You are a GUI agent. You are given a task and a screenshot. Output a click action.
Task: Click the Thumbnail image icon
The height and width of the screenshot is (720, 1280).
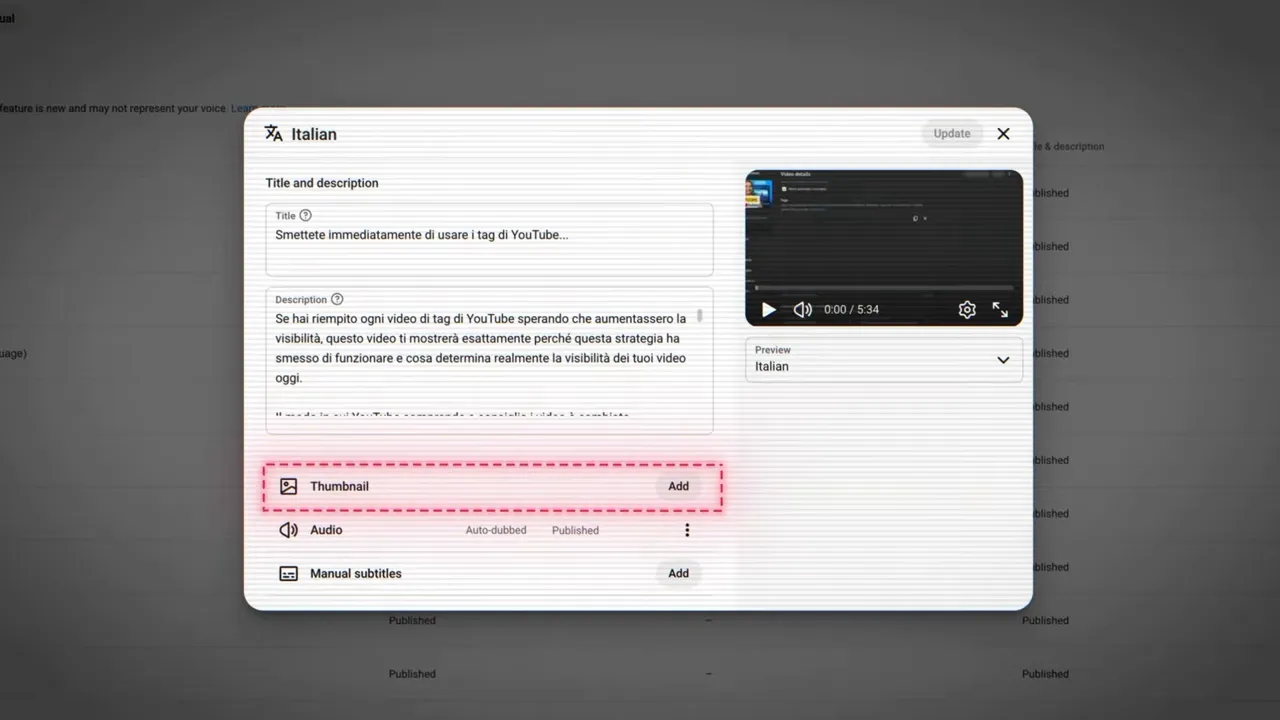[288, 486]
